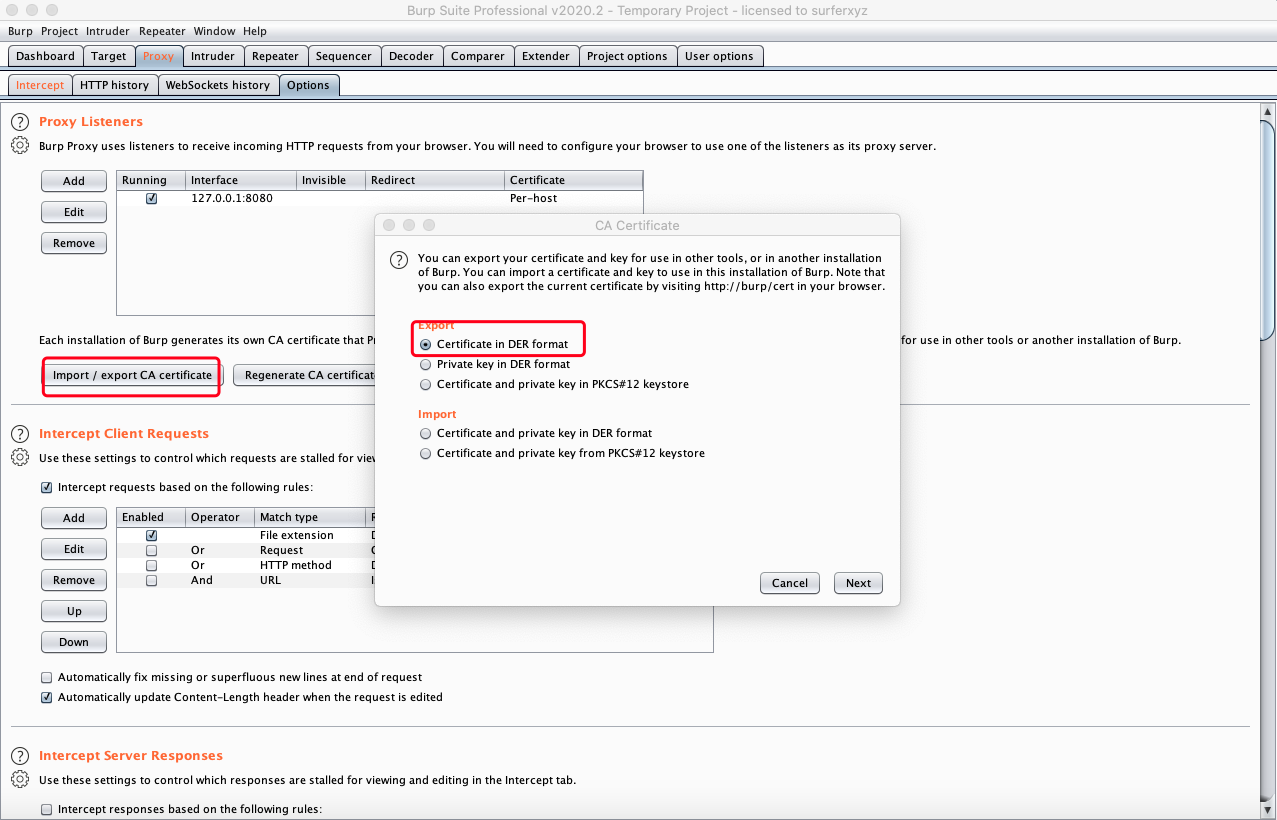Toggle Intercept requests based on following rules
Screen dimensions: 1277x820
tap(46, 487)
